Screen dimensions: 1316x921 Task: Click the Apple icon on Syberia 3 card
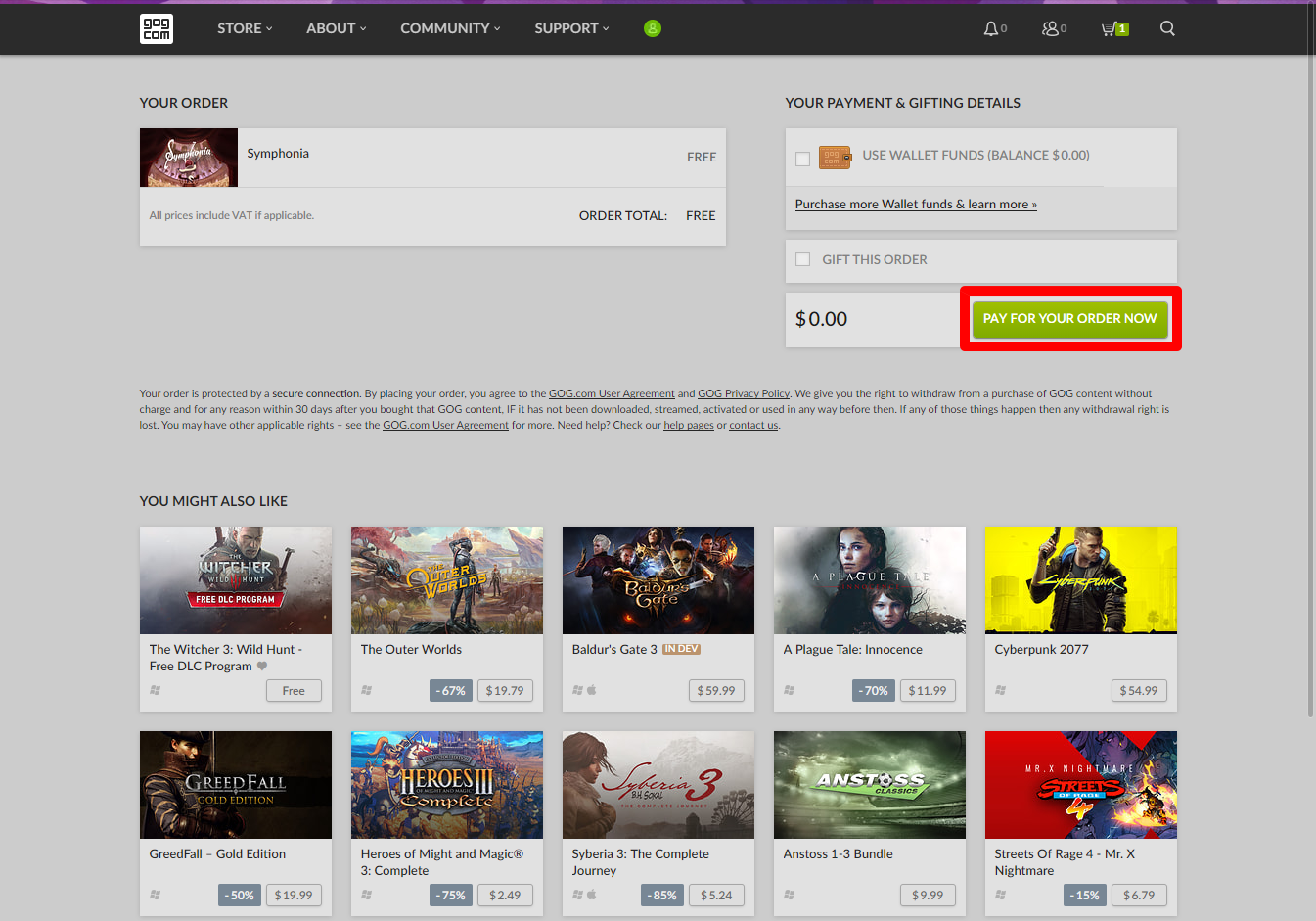[592, 895]
